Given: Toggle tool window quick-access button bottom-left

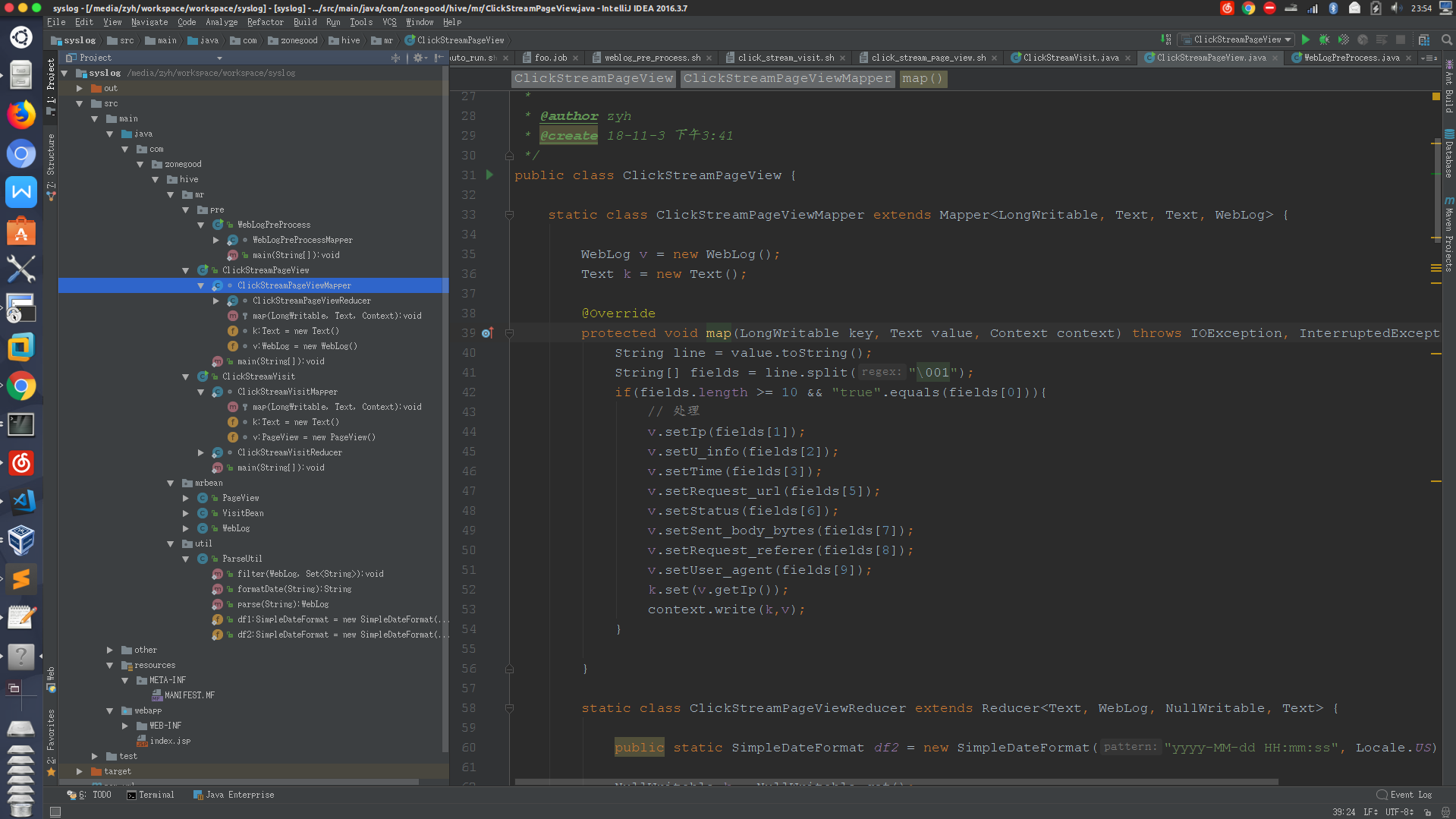Looking at the screenshot, I should (x=55, y=812).
